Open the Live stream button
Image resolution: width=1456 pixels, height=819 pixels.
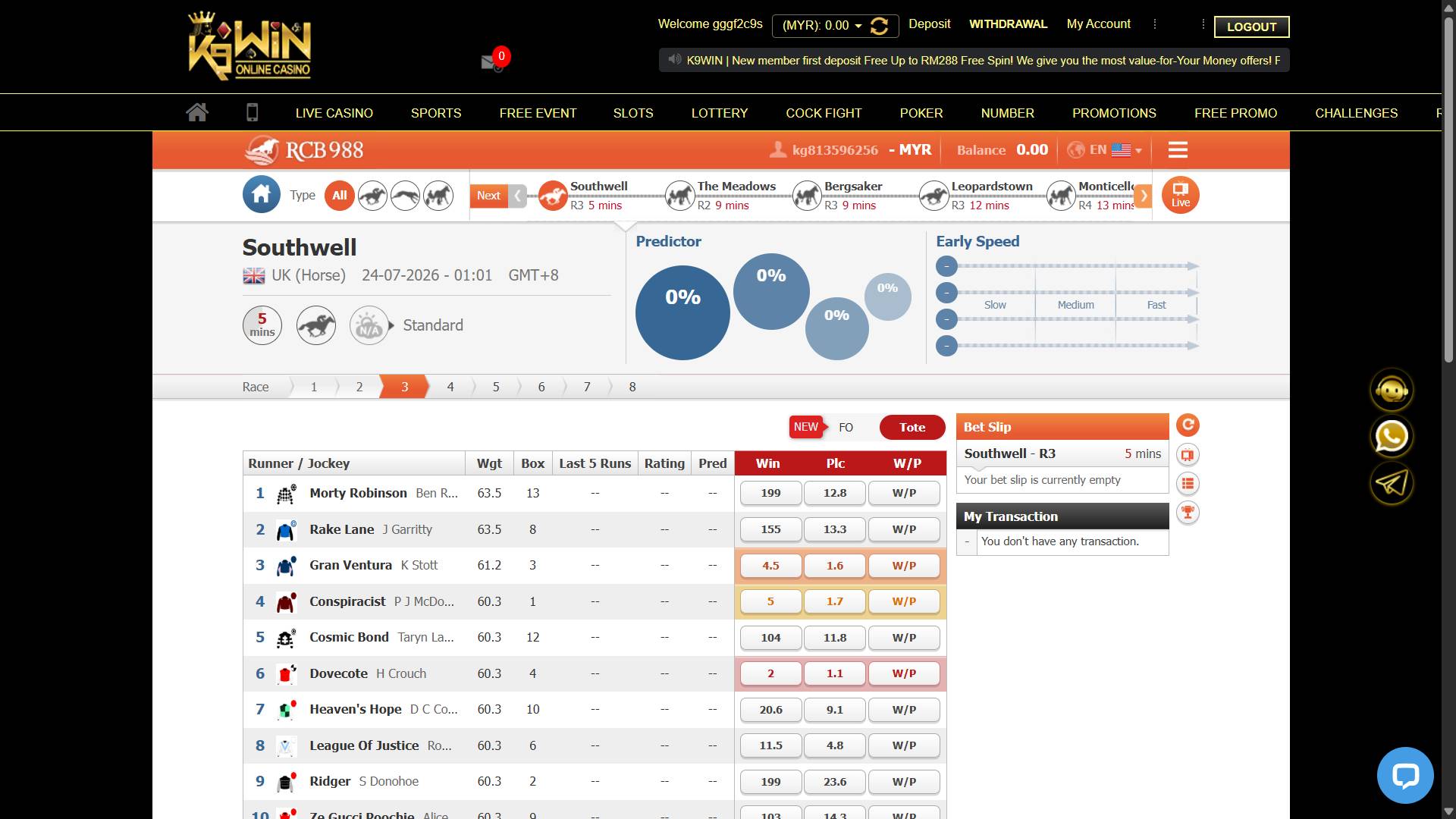1180,195
